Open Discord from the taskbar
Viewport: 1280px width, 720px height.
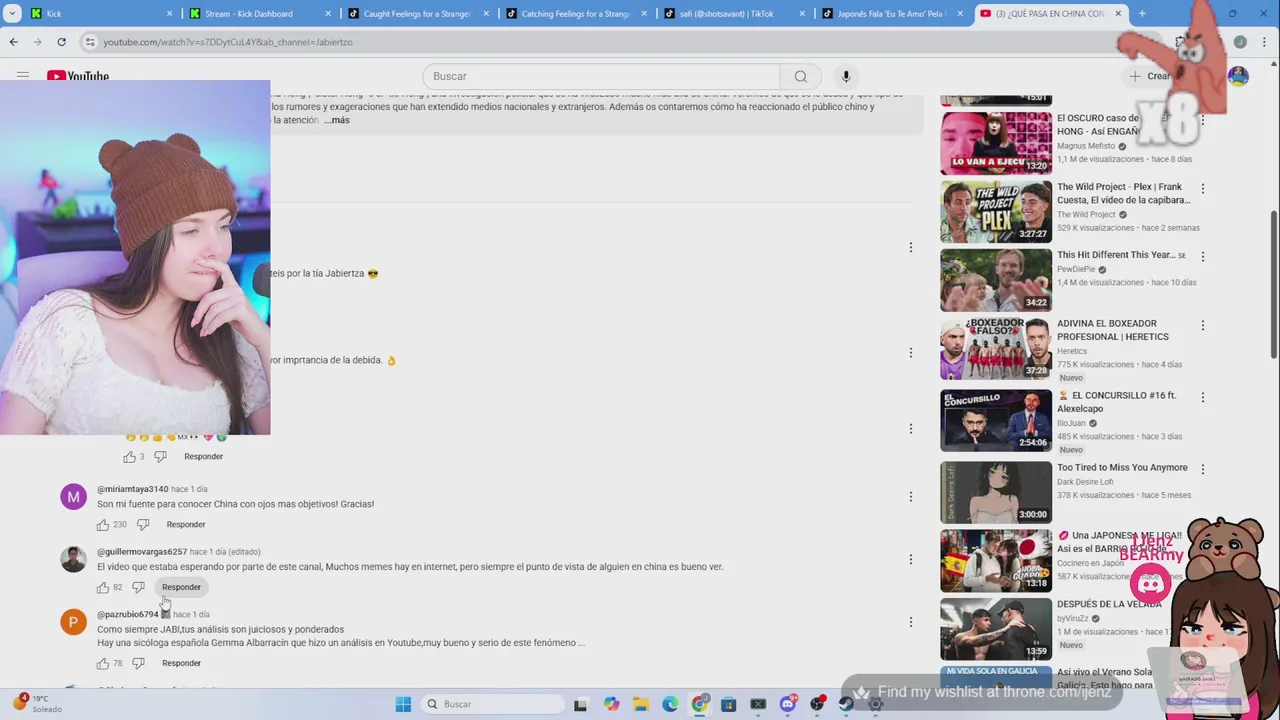click(x=788, y=704)
